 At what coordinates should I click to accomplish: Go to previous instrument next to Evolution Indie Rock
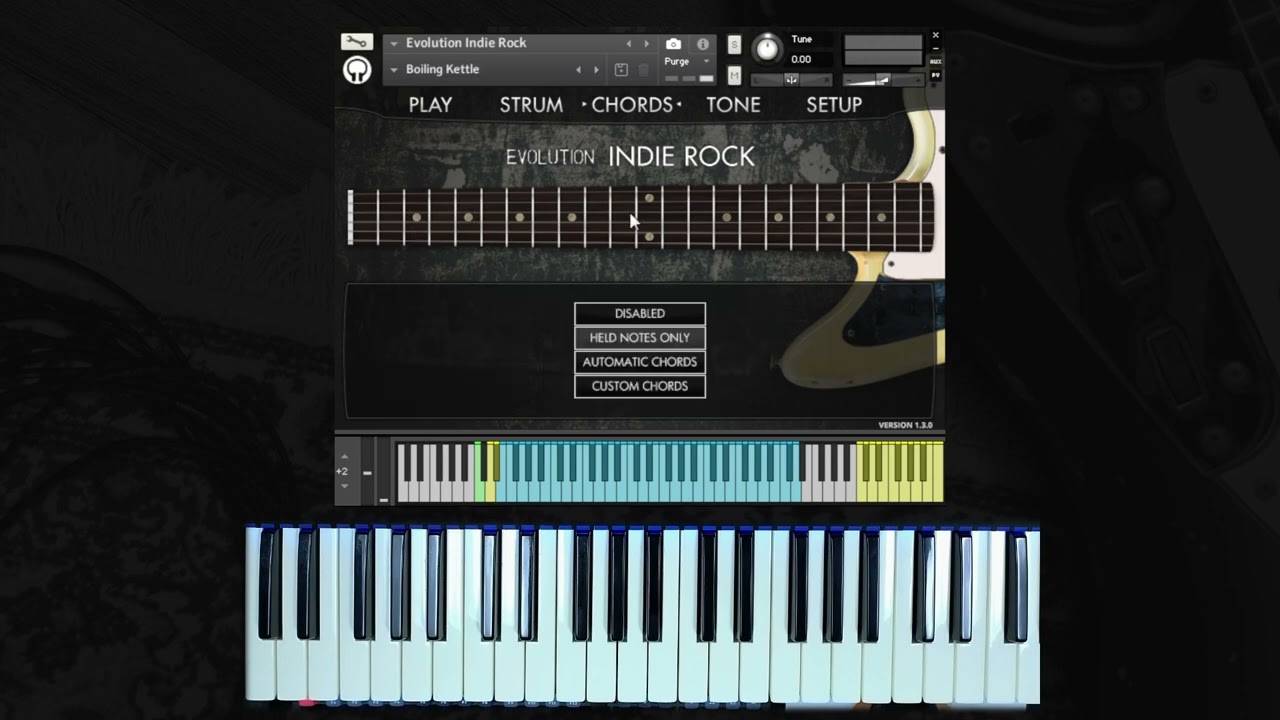pos(629,44)
